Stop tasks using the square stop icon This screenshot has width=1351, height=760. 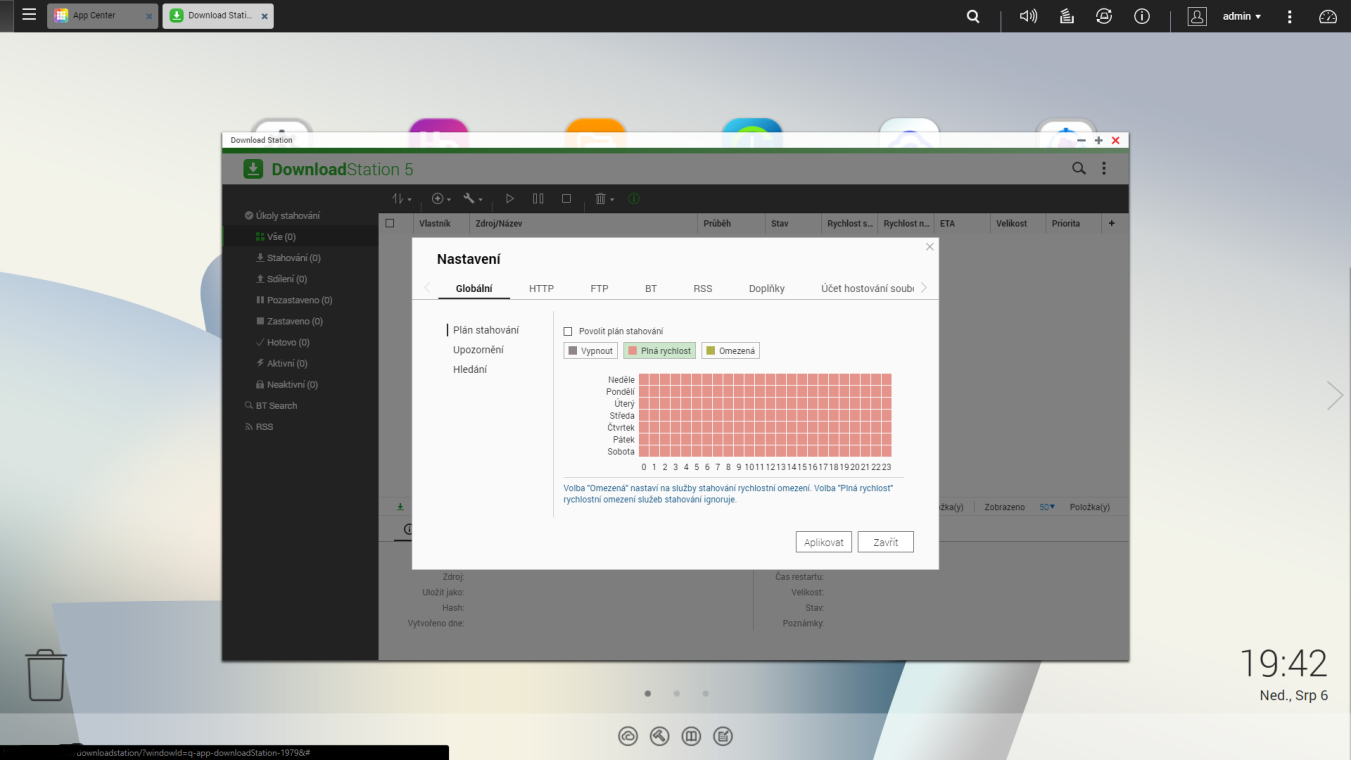tap(566, 199)
